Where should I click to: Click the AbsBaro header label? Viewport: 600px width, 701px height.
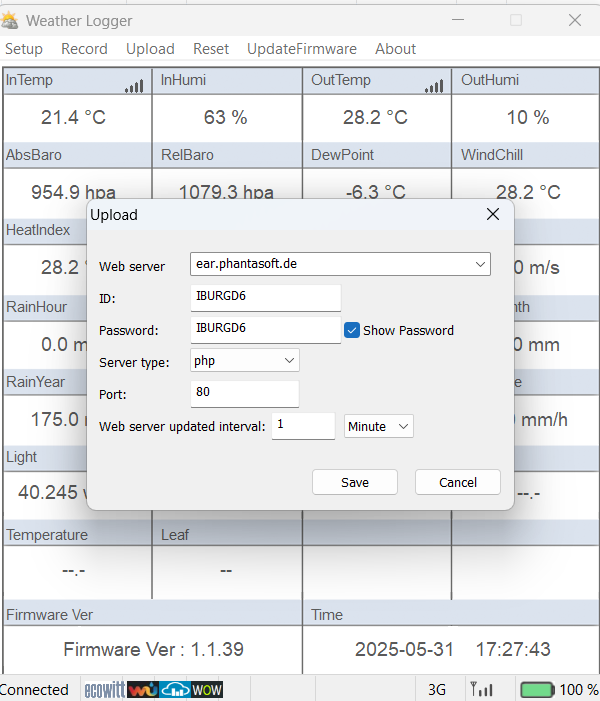[34, 155]
